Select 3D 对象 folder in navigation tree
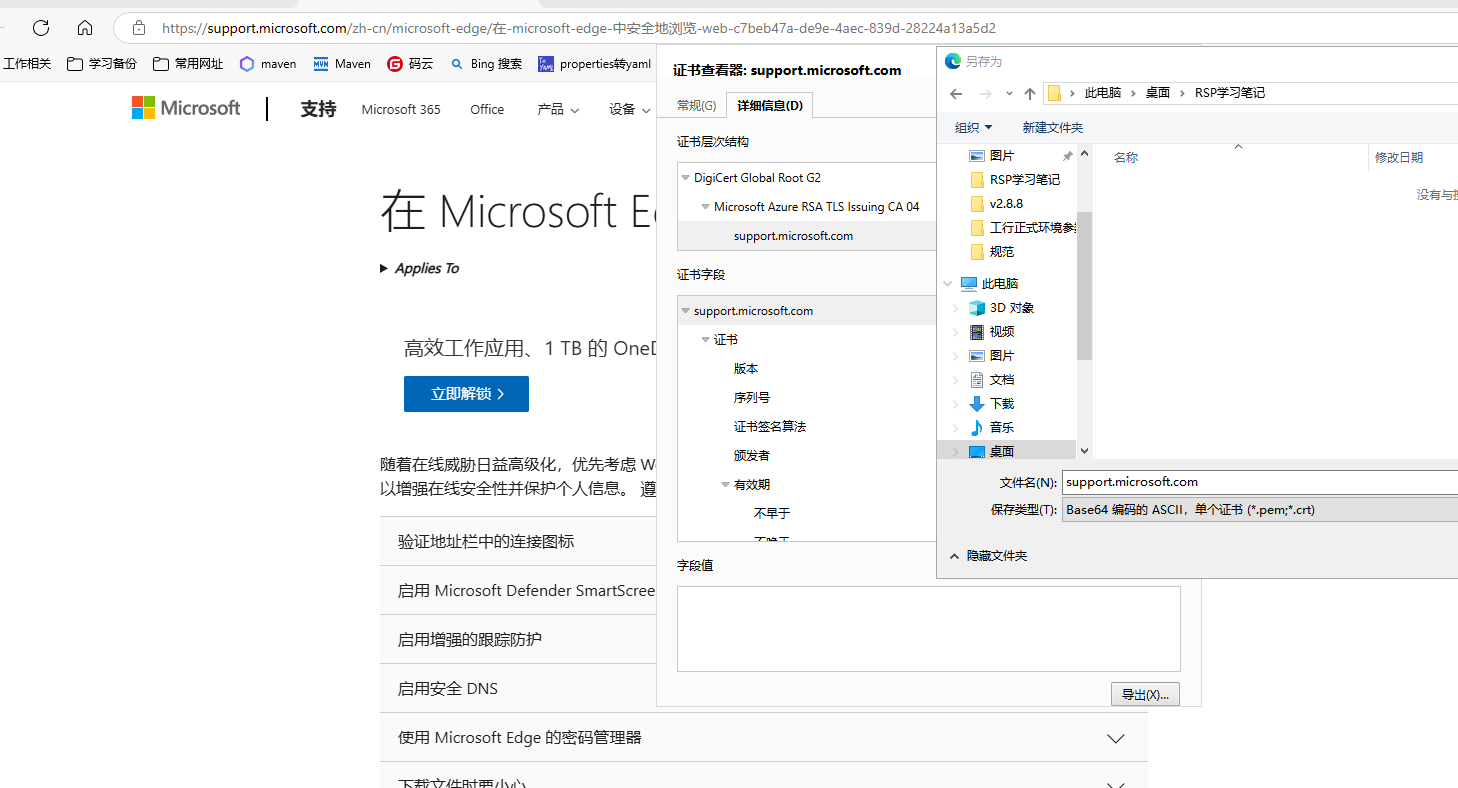 click(1011, 308)
